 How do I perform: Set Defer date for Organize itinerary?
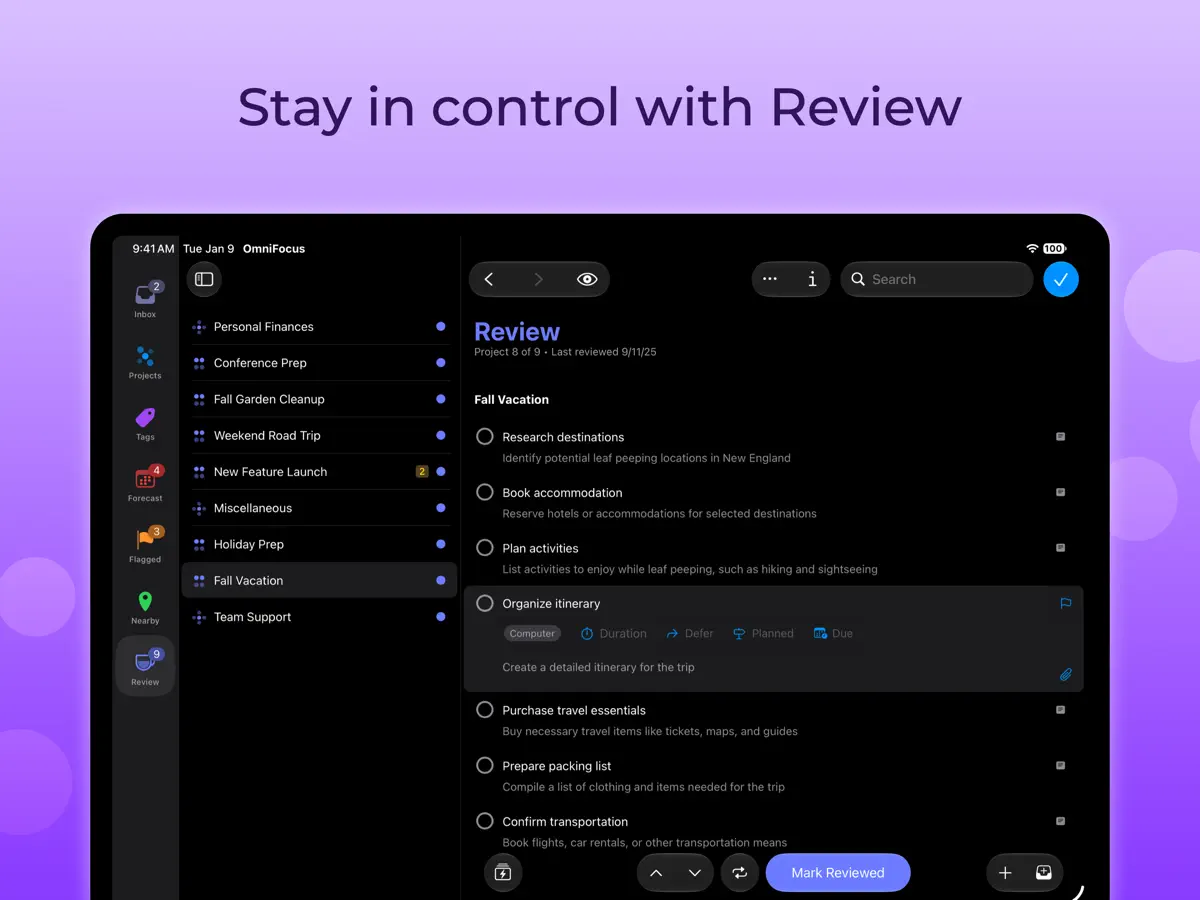click(x=690, y=633)
